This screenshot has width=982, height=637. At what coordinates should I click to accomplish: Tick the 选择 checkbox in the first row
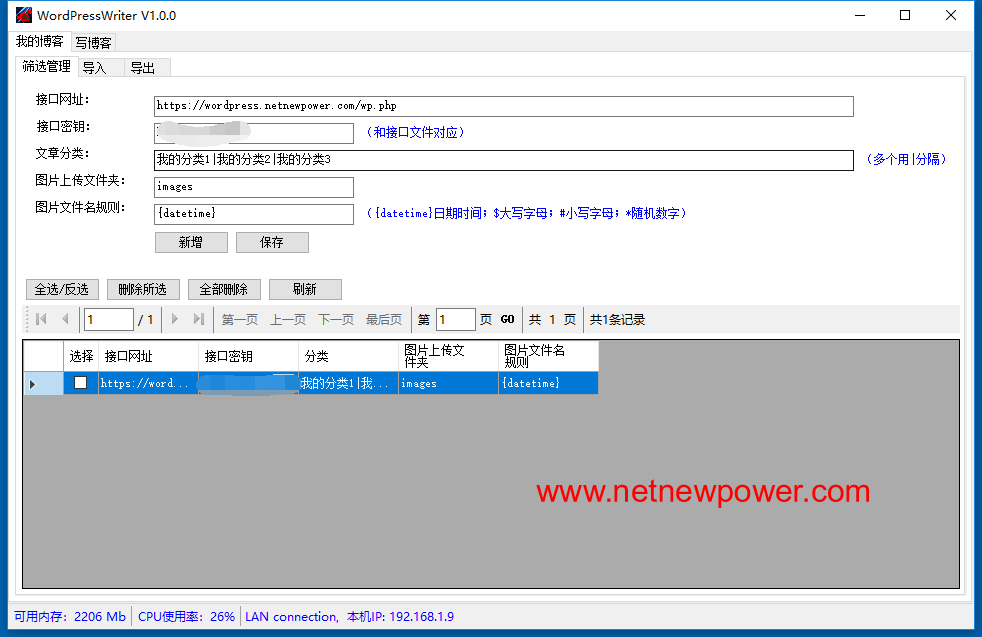click(81, 383)
